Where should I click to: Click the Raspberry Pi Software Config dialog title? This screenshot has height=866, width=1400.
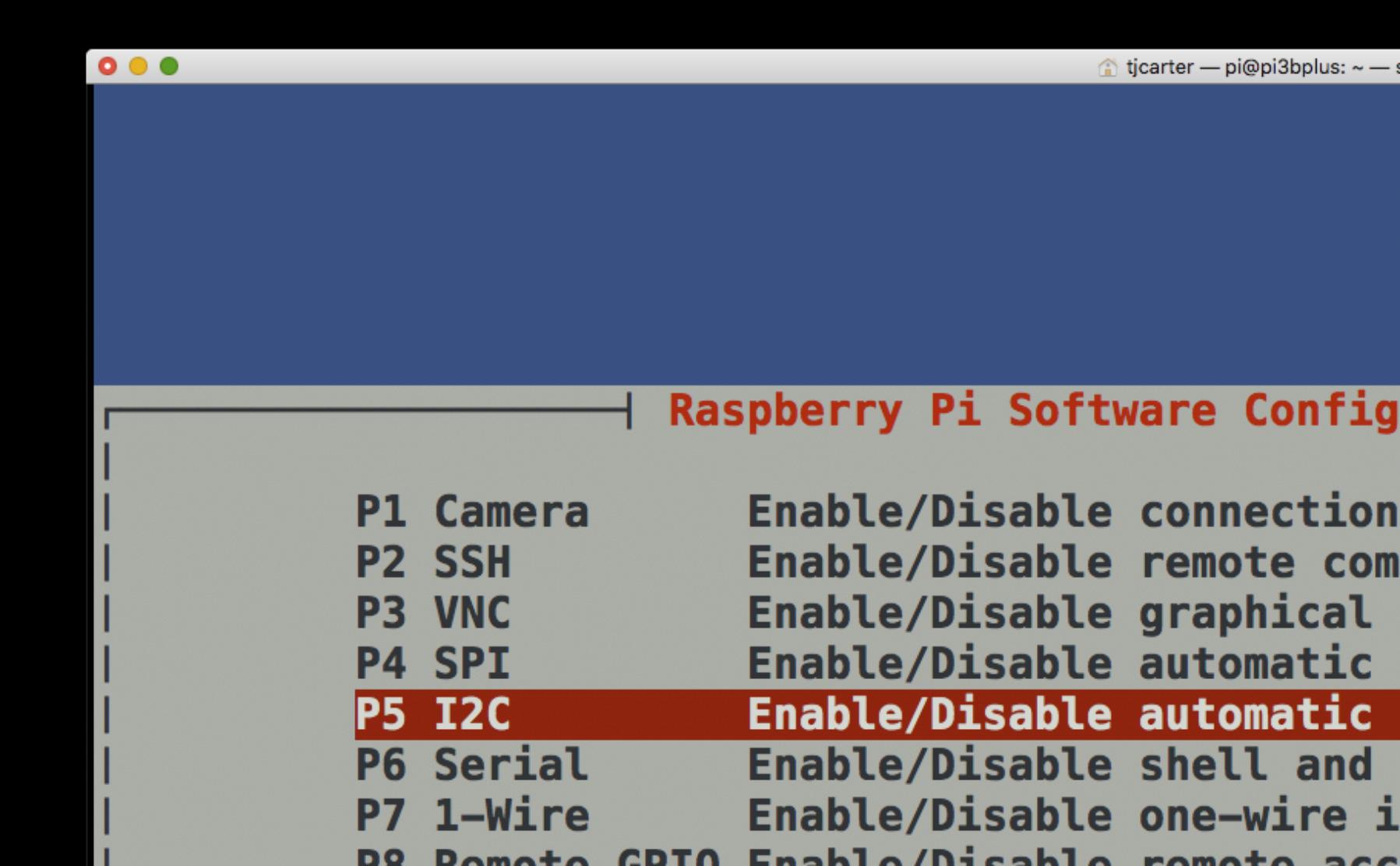click(x=1028, y=412)
